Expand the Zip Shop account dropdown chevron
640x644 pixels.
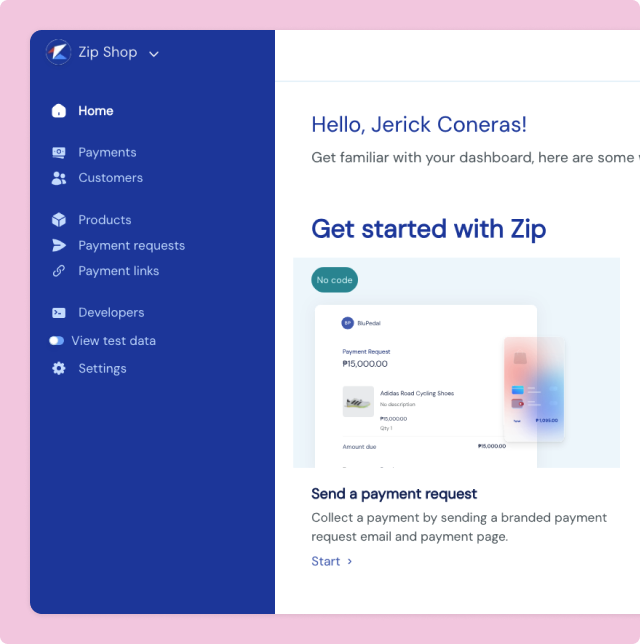click(x=154, y=54)
